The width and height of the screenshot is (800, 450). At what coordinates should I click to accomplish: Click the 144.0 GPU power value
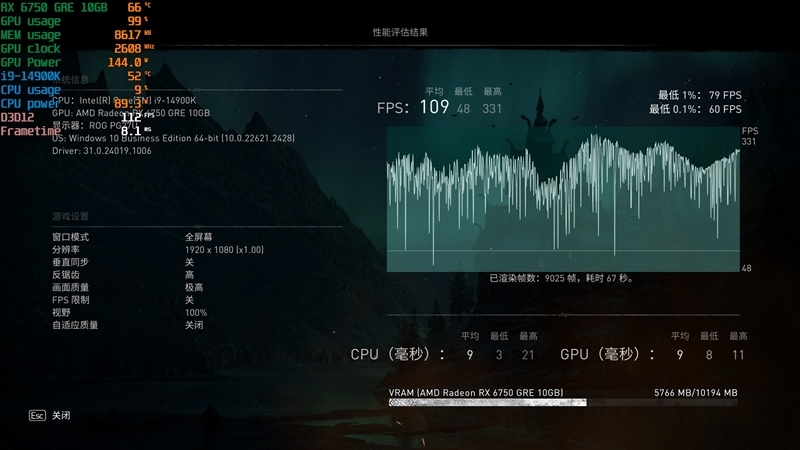coord(124,62)
